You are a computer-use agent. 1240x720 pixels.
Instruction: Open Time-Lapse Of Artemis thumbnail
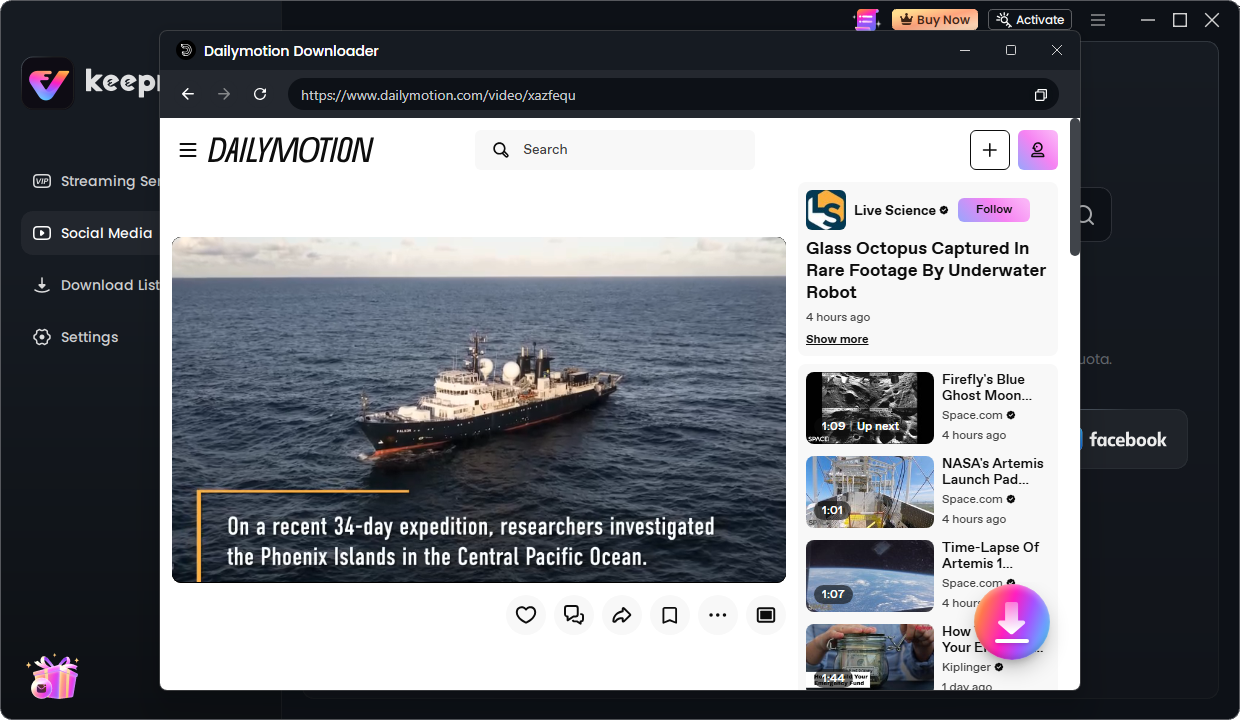pyautogui.click(x=870, y=576)
